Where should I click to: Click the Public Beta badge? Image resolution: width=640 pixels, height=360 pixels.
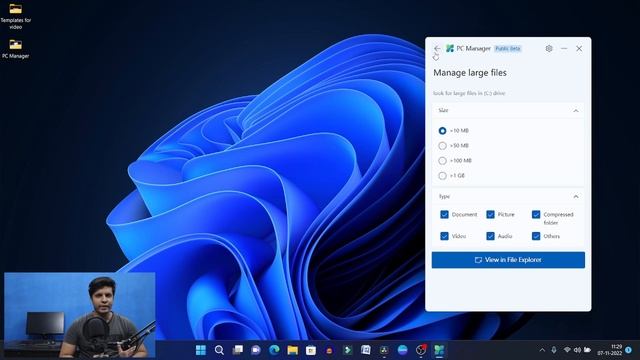tap(508, 49)
